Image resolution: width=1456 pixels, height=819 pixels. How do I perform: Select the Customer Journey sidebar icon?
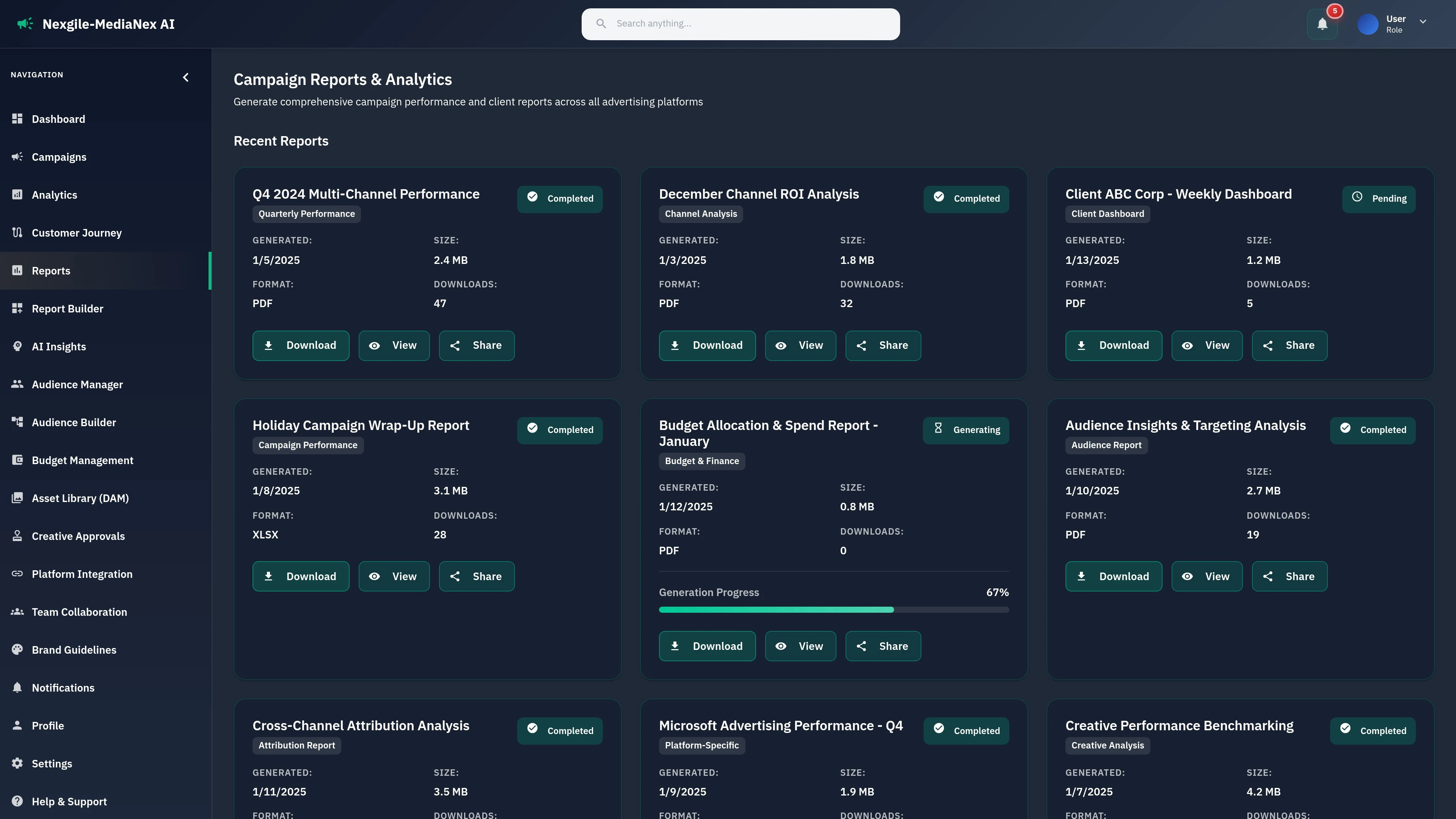tap(17, 232)
